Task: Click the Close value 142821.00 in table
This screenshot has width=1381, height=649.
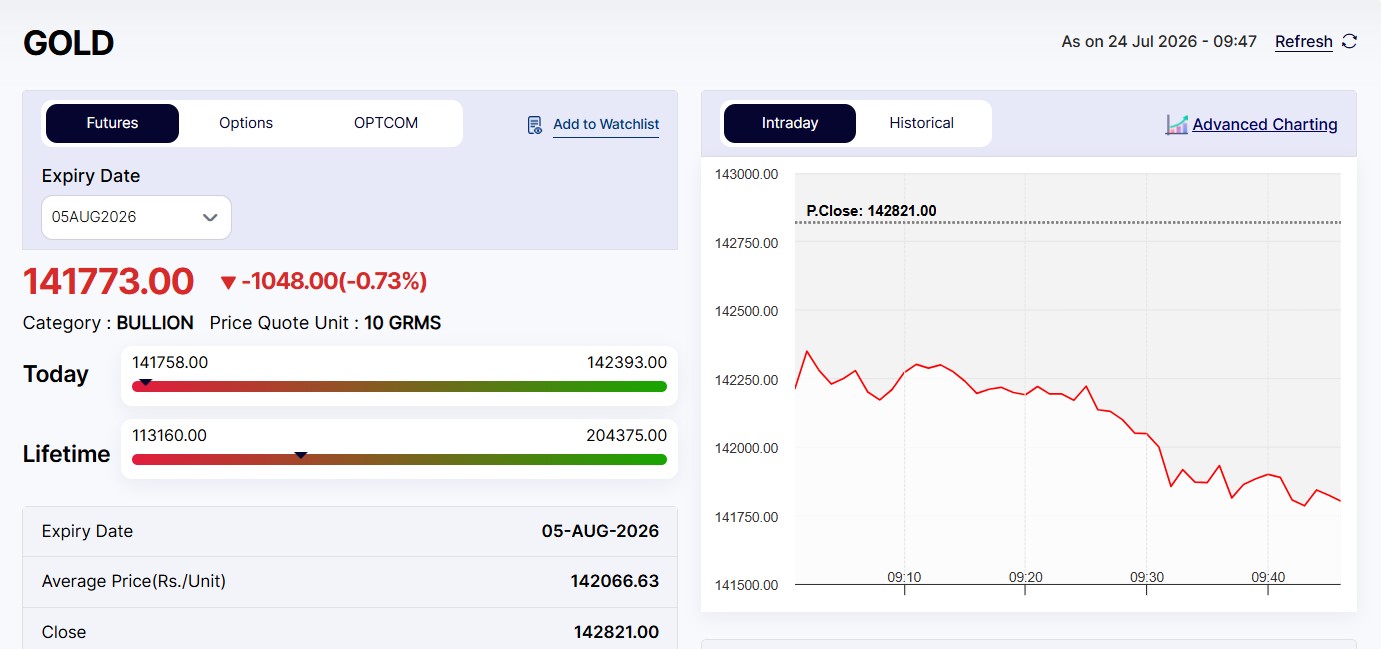Action: (616, 632)
